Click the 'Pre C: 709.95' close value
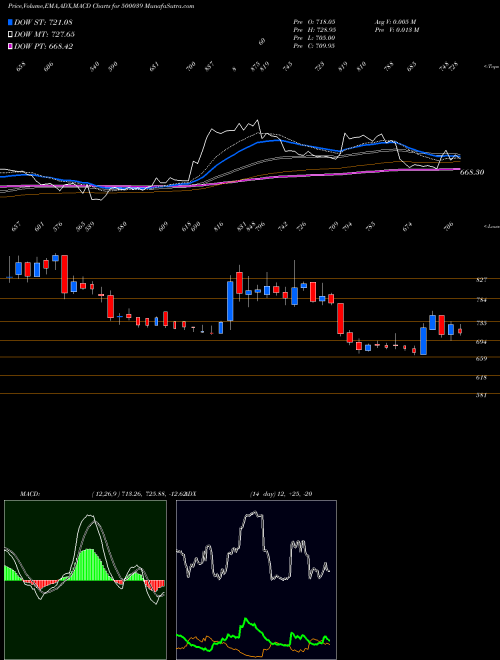 coord(314,46)
